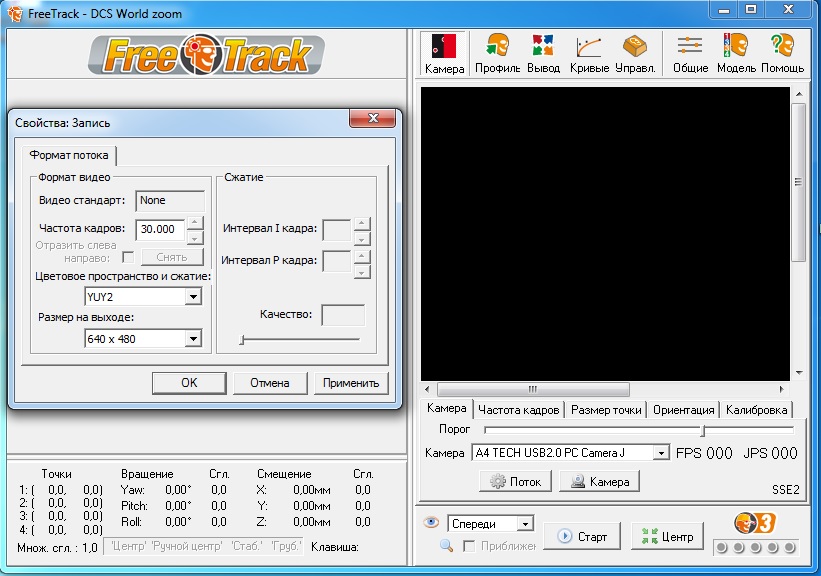Click the Интервал P кадра field
The height and width of the screenshot is (576, 821).
[337, 261]
